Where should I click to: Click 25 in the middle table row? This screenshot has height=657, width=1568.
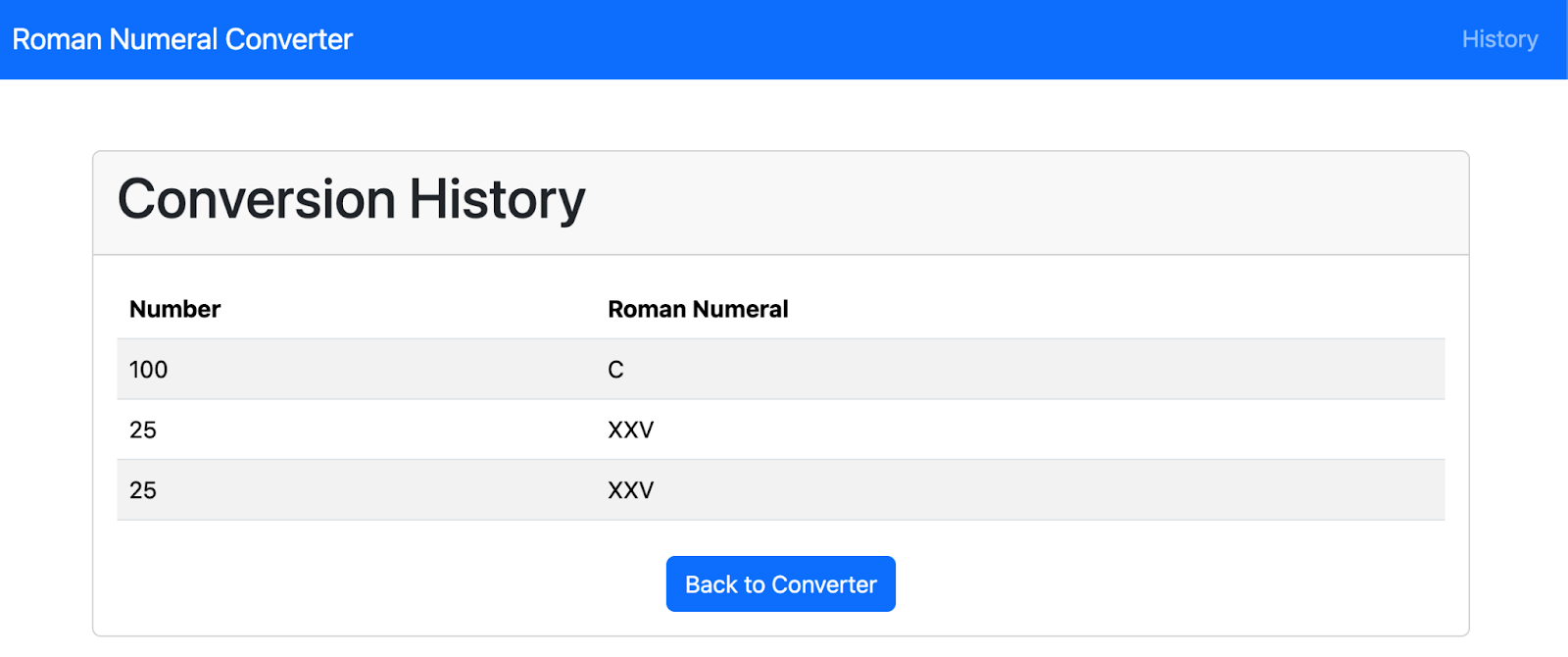(x=143, y=430)
